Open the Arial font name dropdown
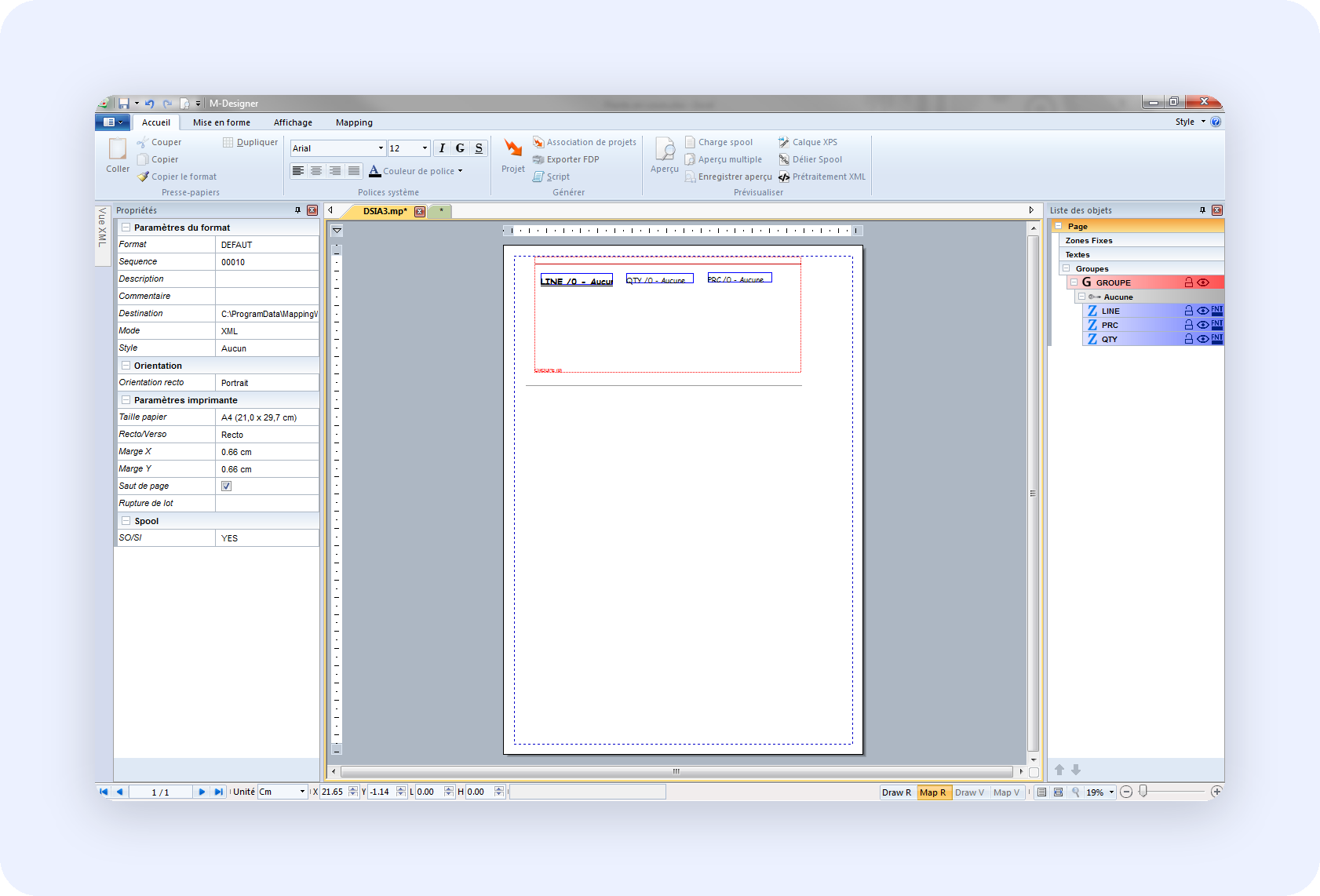 click(x=381, y=148)
